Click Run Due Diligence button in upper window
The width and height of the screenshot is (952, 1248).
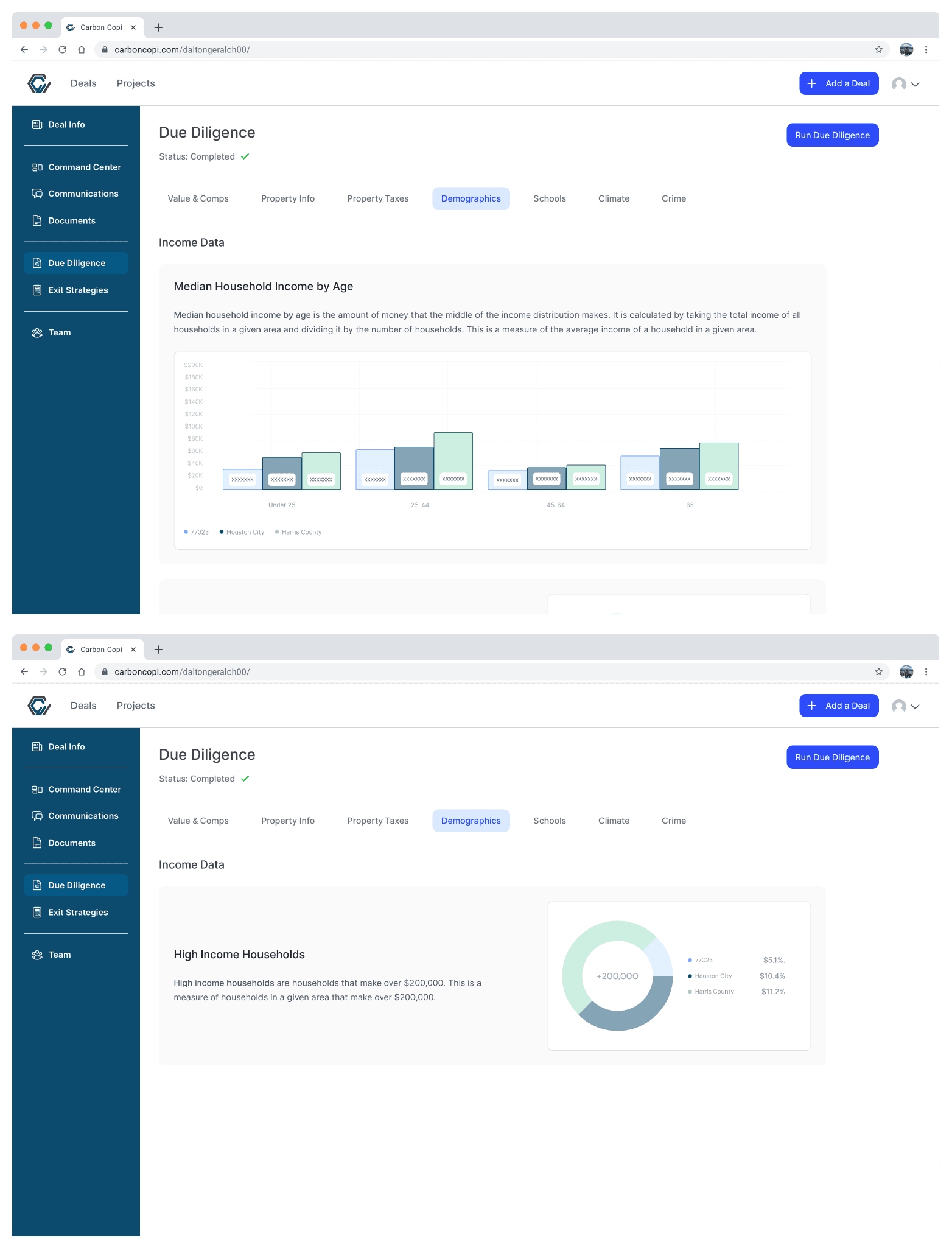[x=832, y=135]
